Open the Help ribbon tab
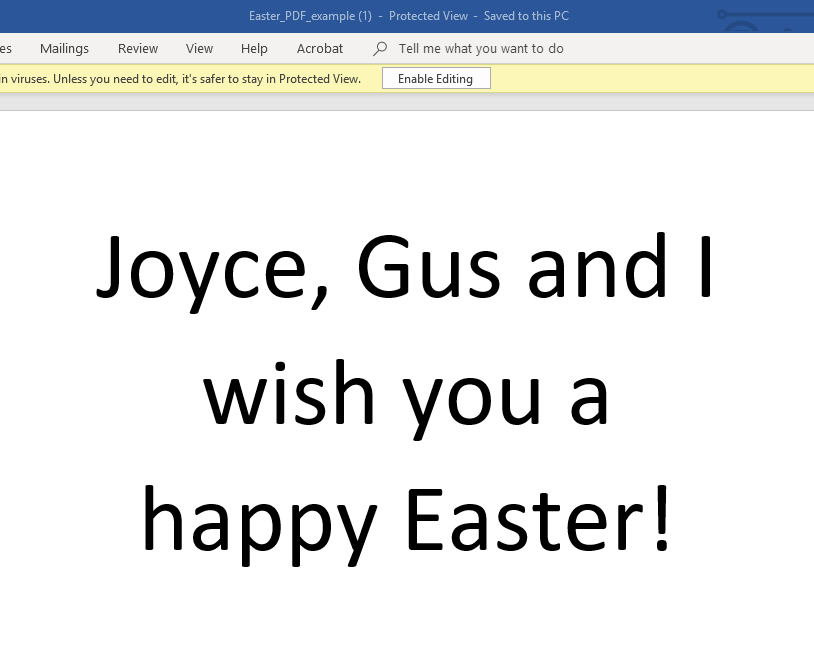The height and width of the screenshot is (658, 814). 254,48
